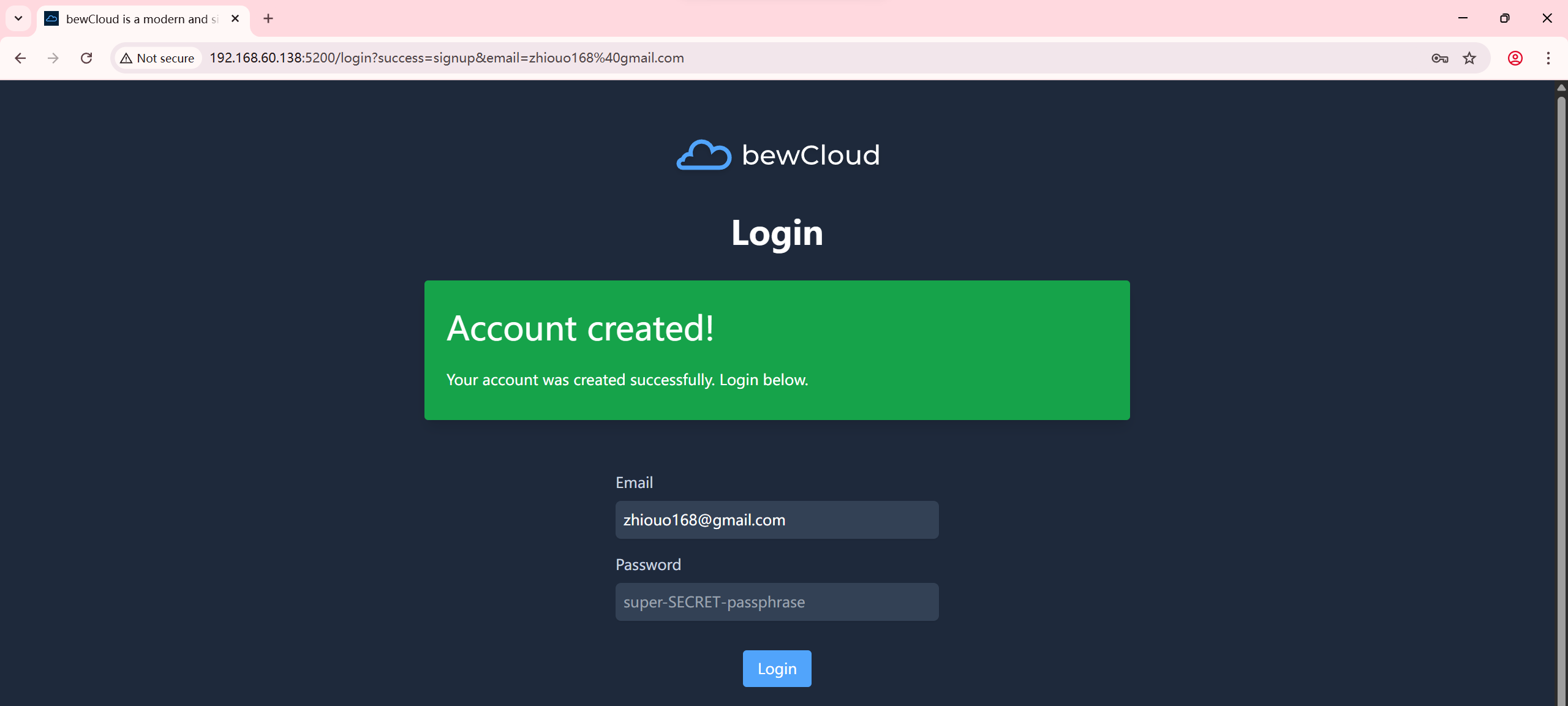Click the Login page heading
The height and width of the screenshot is (706, 1568).
click(777, 233)
